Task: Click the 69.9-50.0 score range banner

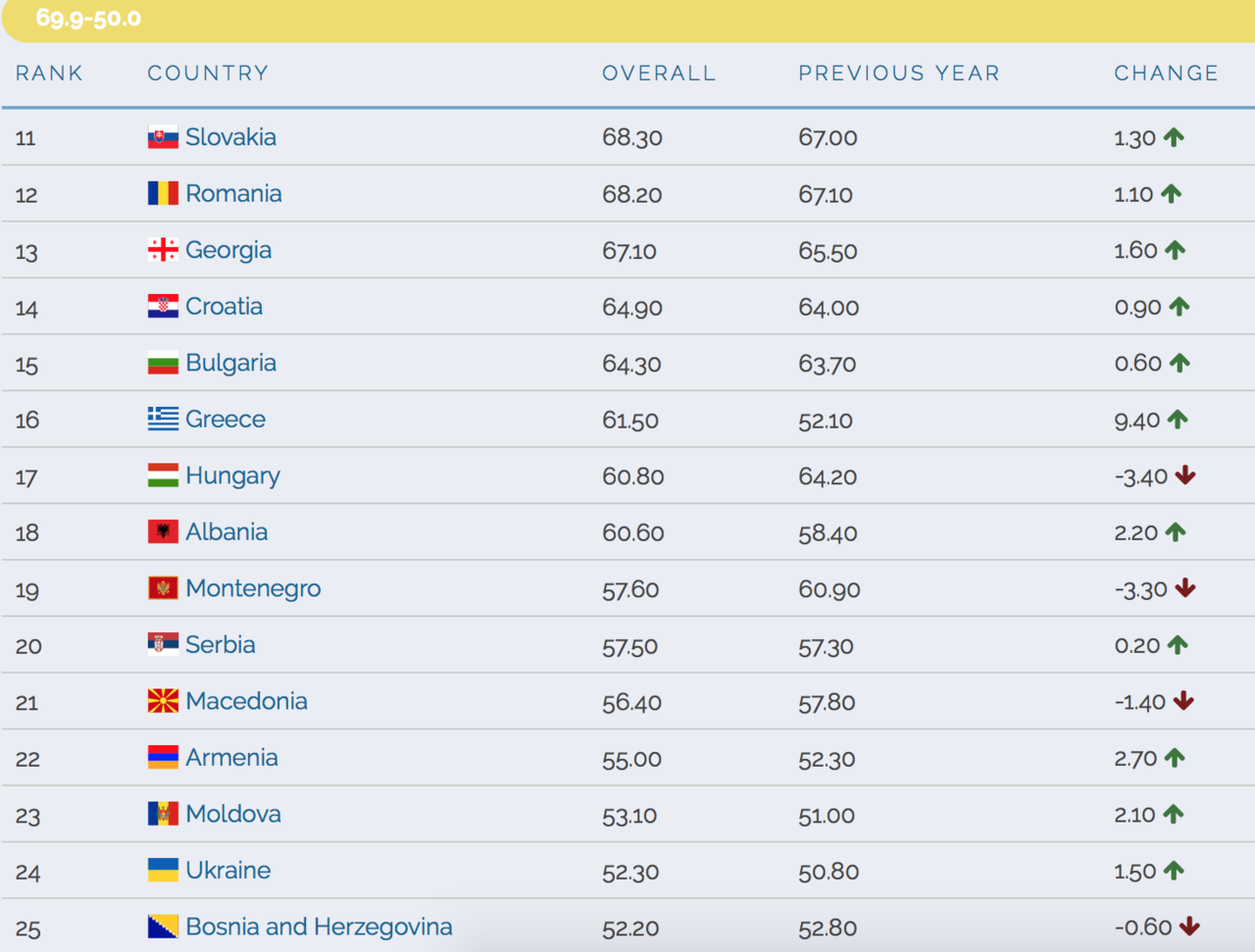Action: [627, 20]
